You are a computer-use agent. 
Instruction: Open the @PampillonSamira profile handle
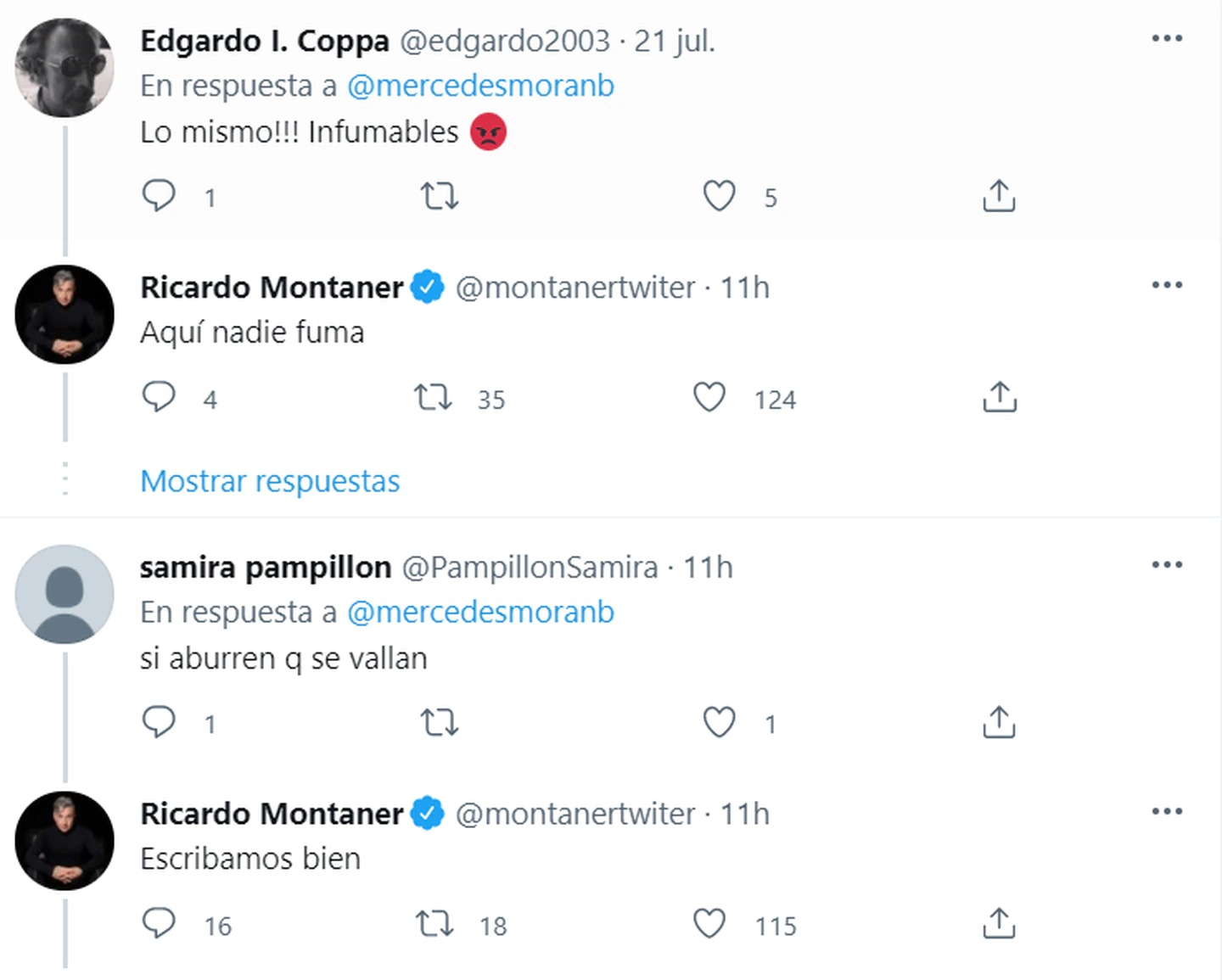coord(530,568)
